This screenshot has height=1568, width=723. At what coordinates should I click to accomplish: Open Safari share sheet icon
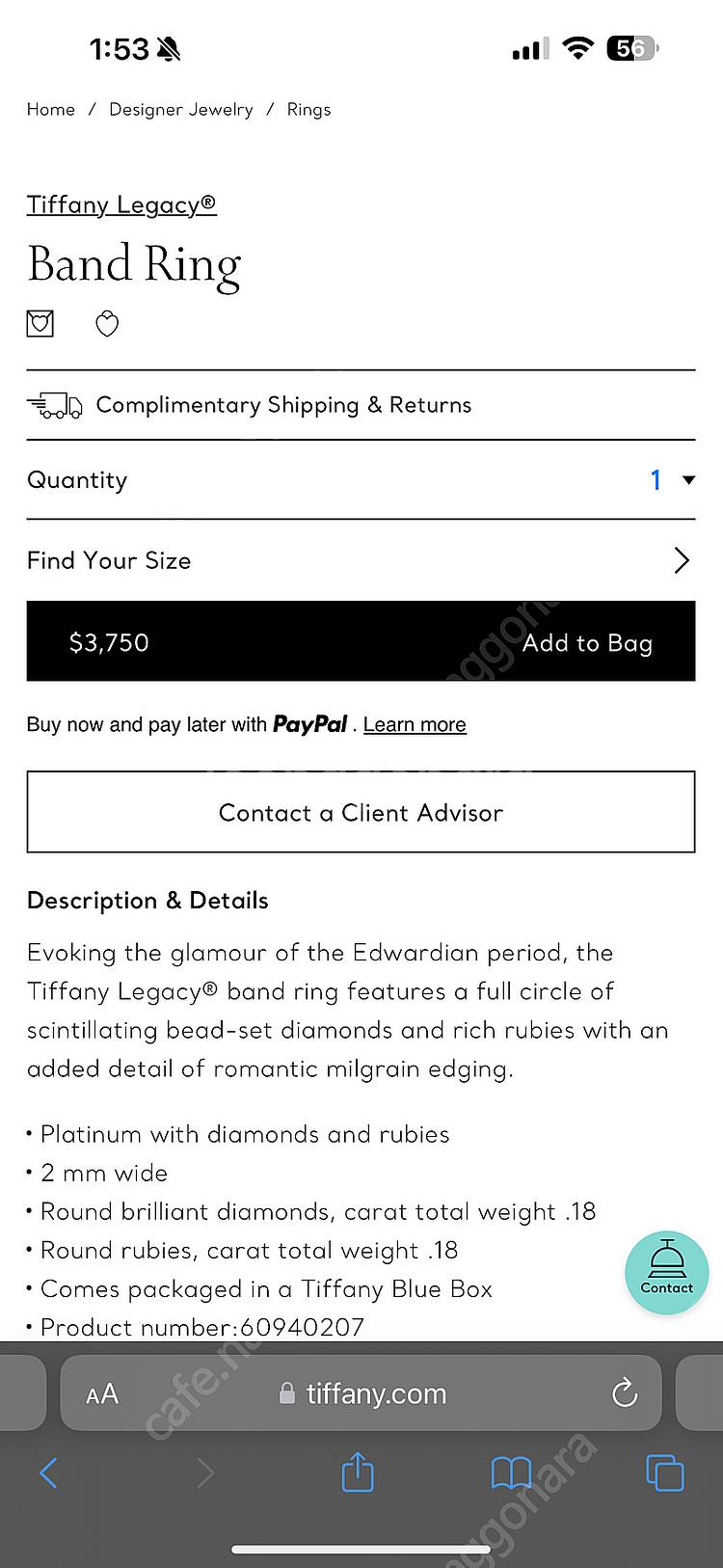tap(358, 1472)
